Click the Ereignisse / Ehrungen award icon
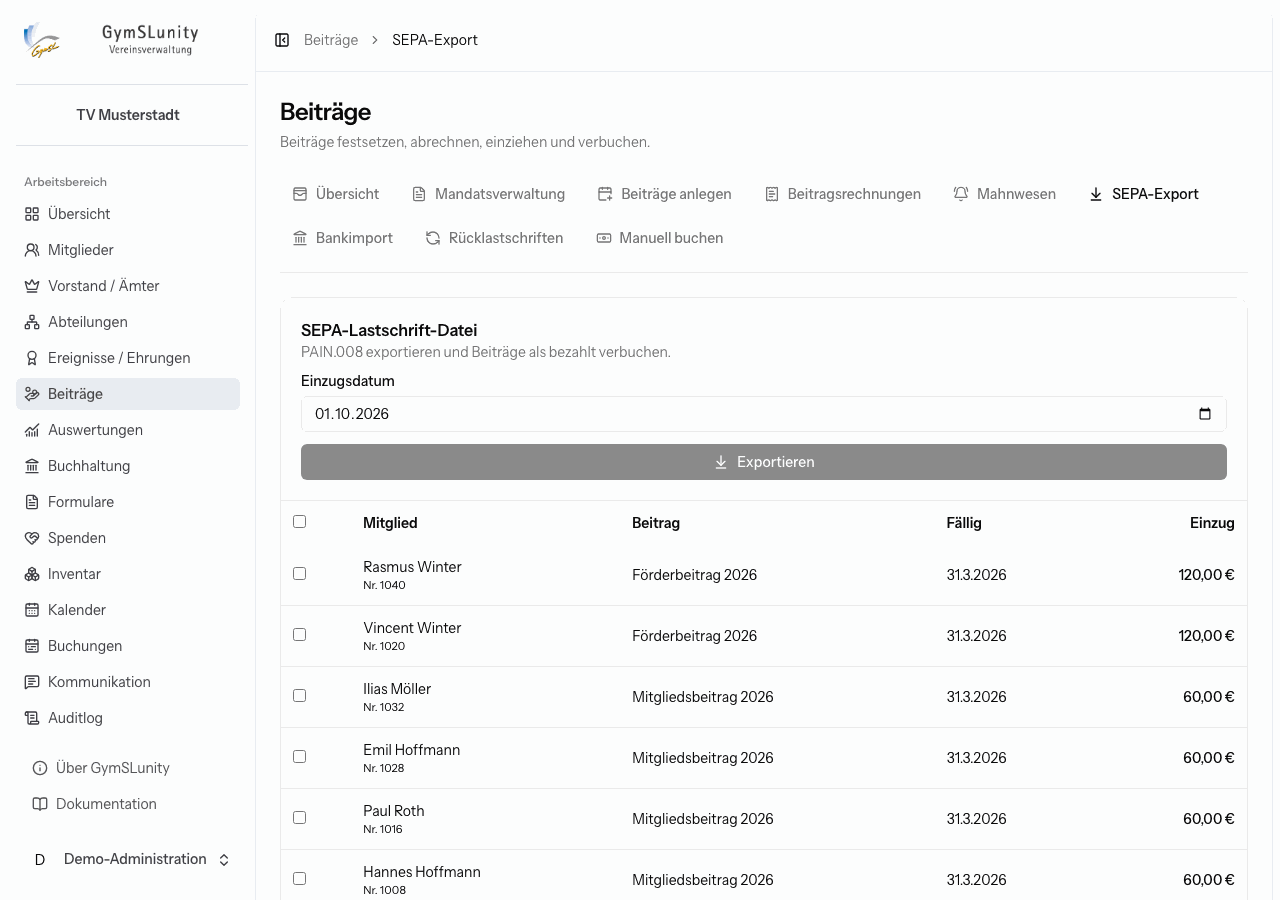The height and width of the screenshot is (900, 1280). pyautogui.click(x=32, y=358)
